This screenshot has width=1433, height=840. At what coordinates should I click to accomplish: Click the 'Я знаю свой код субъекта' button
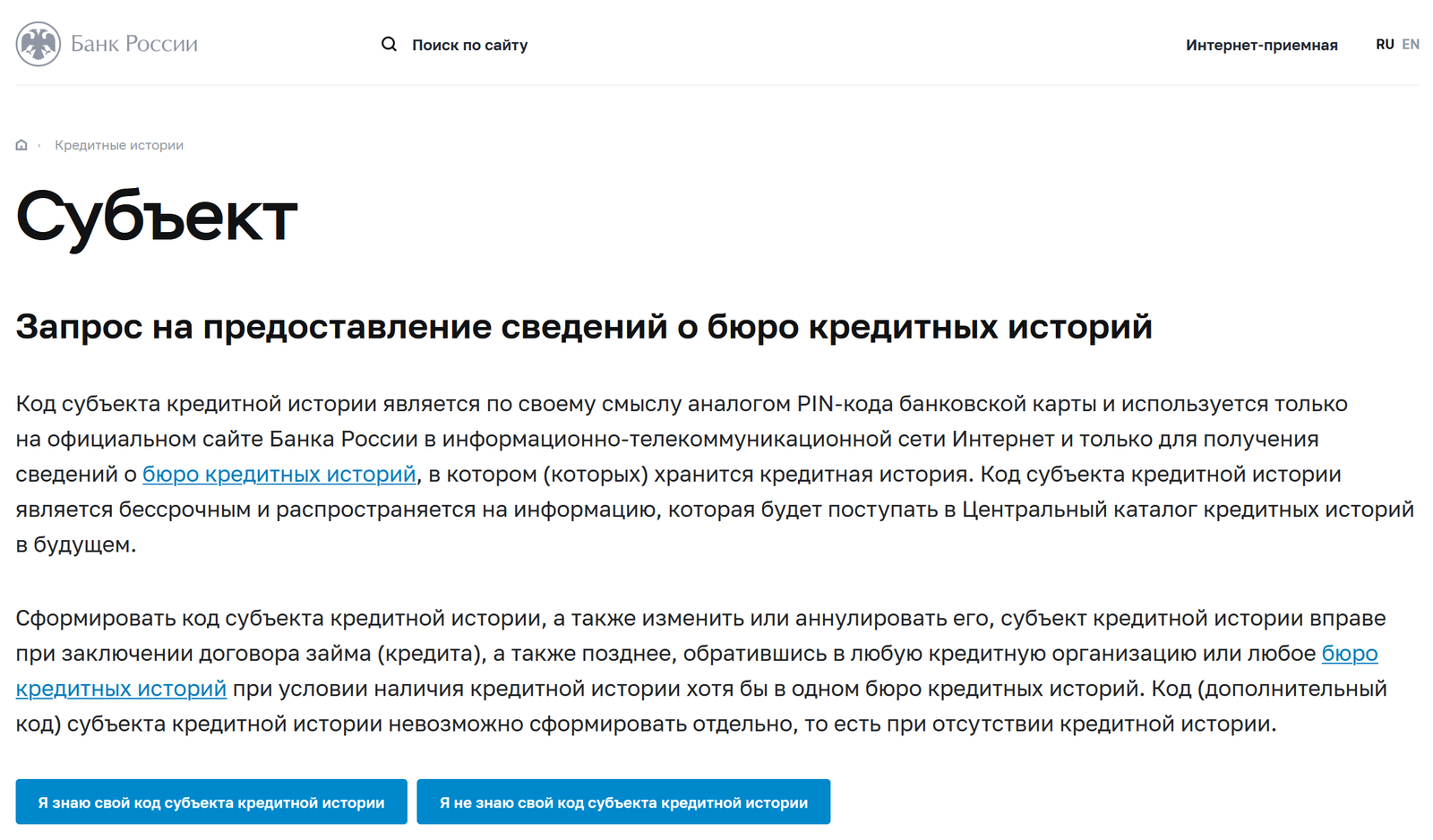tap(211, 801)
